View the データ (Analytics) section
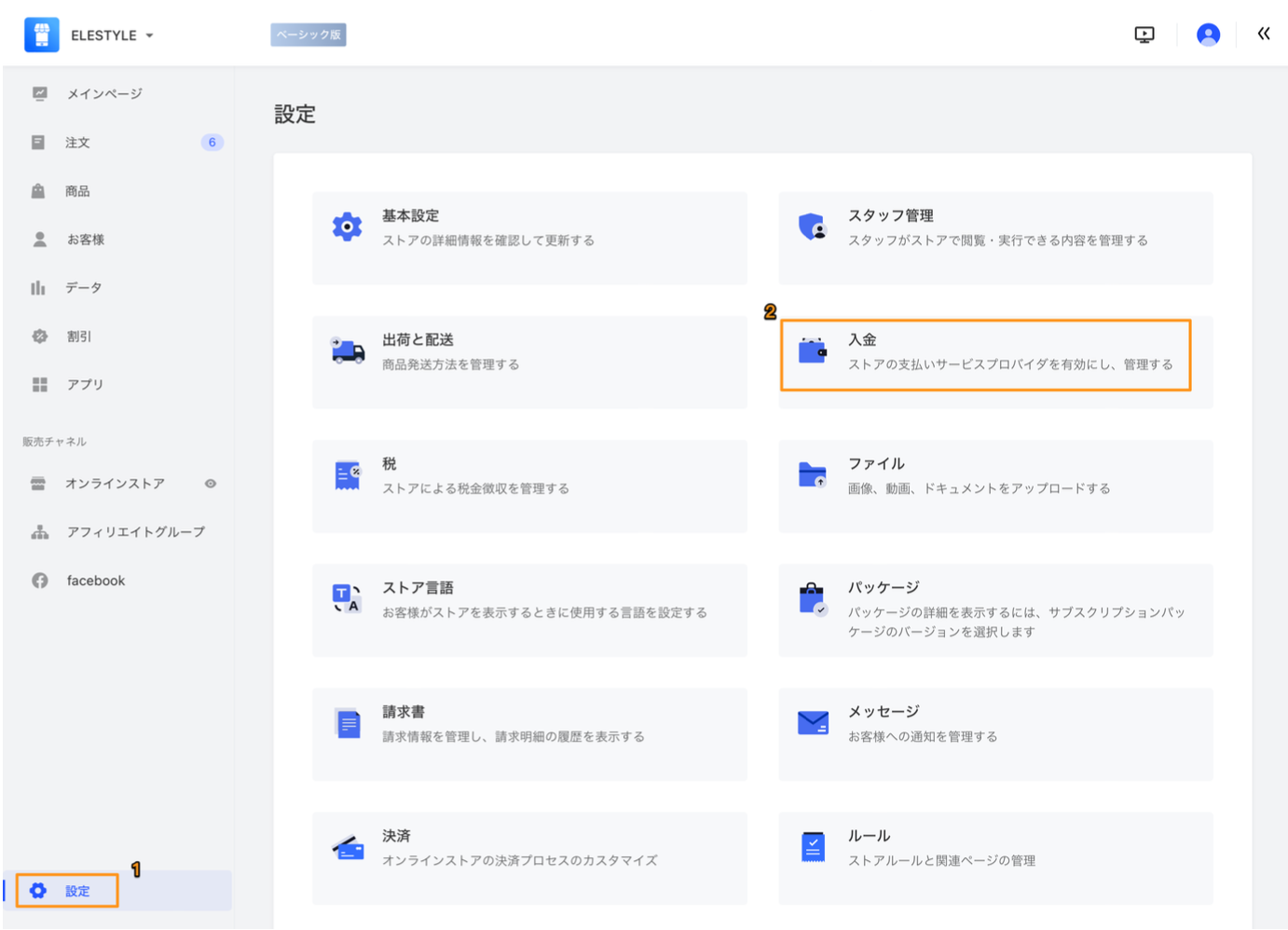The height and width of the screenshot is (930, 1288). 83,288
